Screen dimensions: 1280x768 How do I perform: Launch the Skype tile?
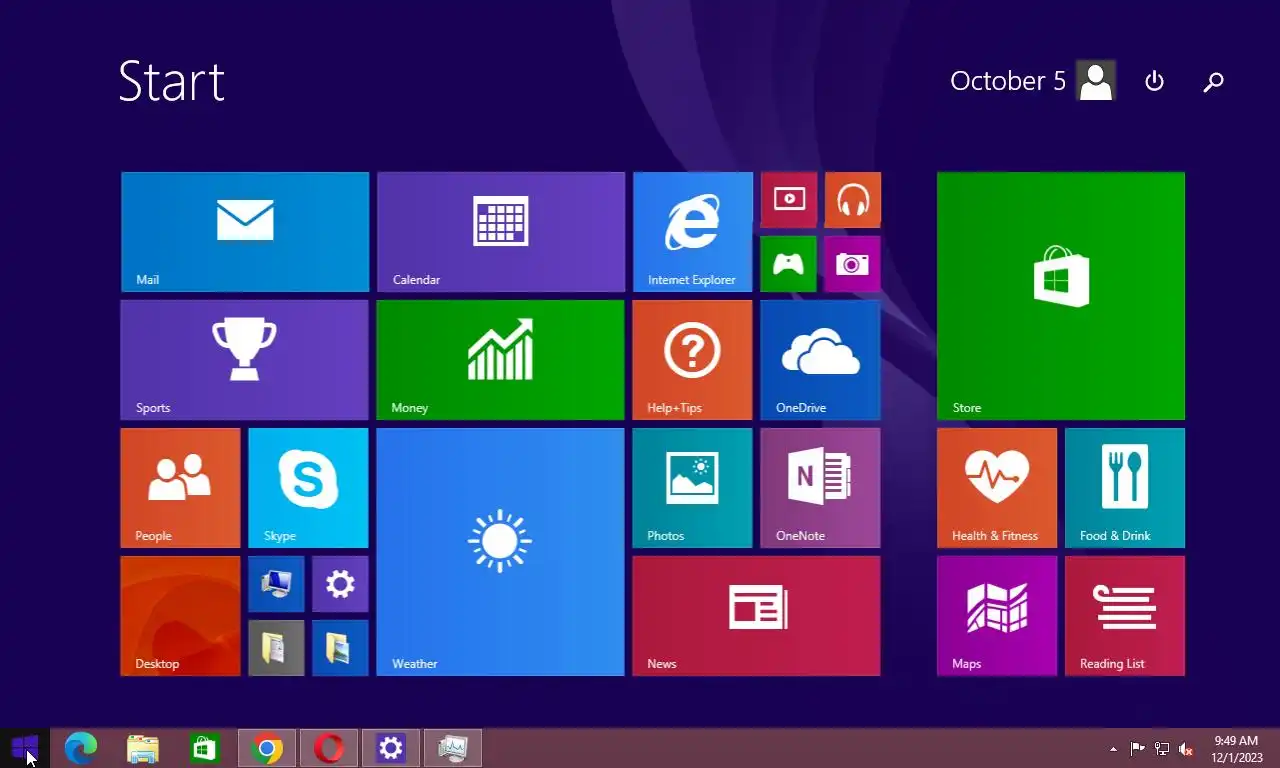(x=309, y=488)
